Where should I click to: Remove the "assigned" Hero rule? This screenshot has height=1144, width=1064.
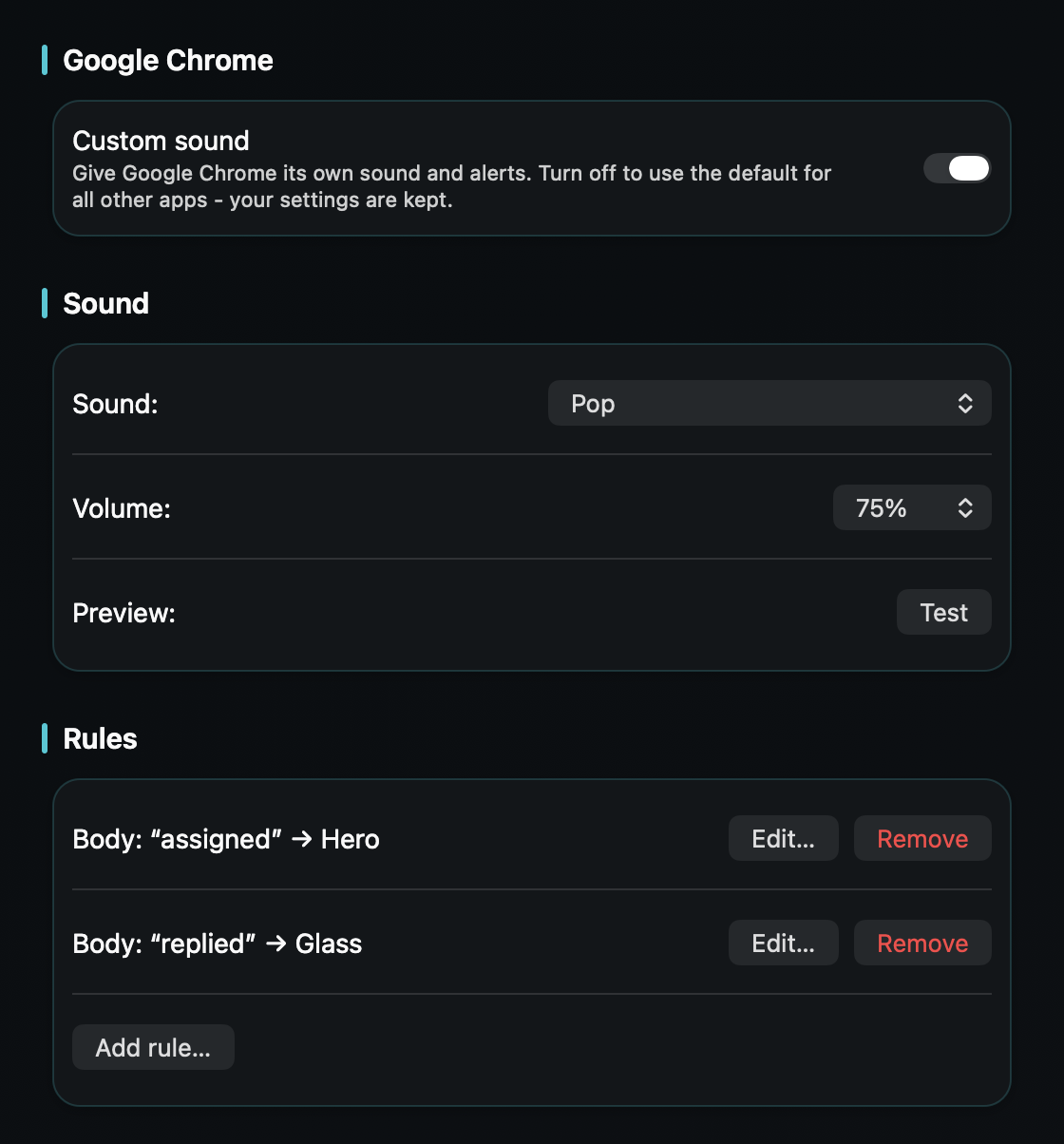pyautogui.click(x=922, y=839)
